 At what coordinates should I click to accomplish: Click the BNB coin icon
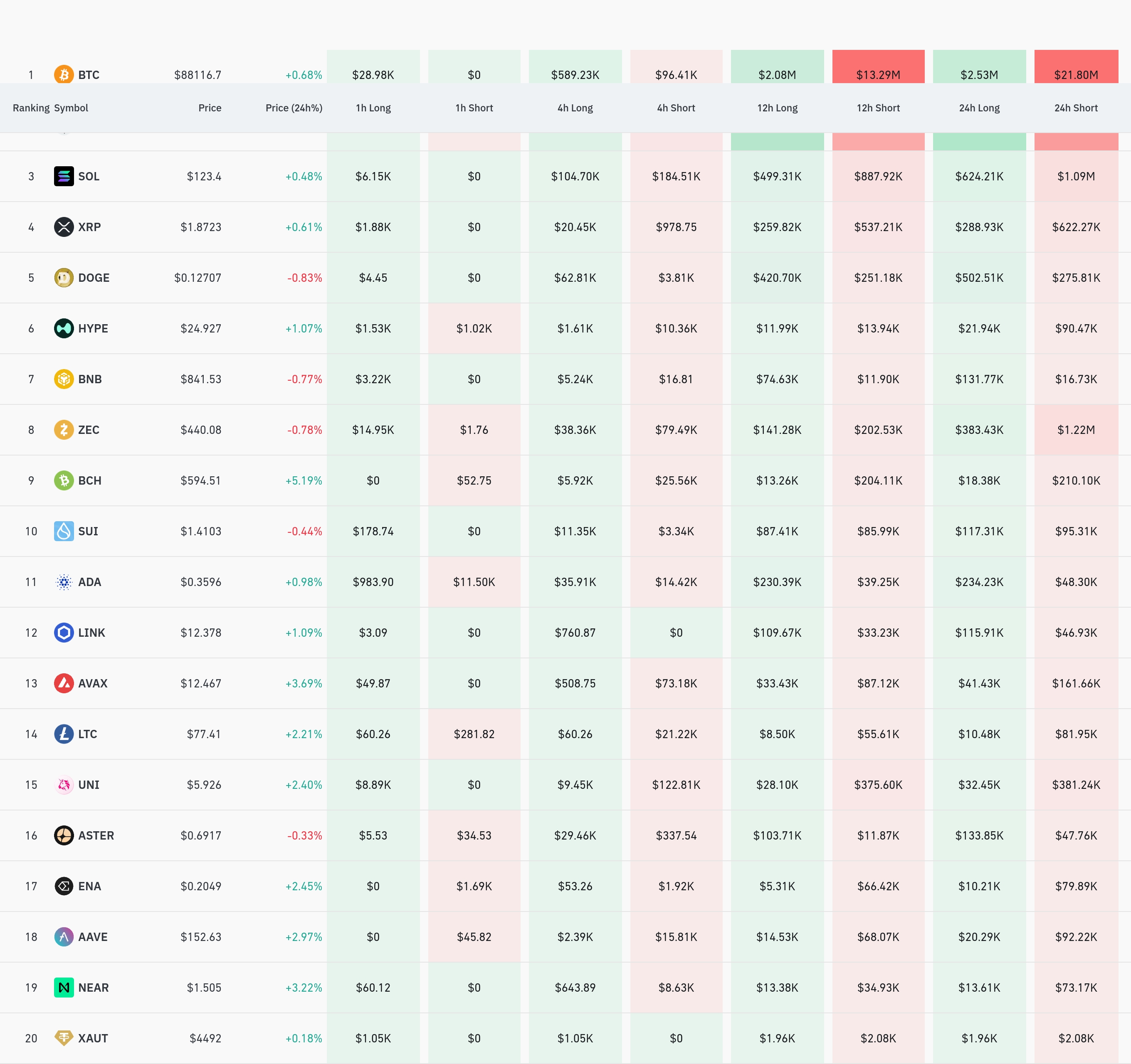tap(64, 379)
